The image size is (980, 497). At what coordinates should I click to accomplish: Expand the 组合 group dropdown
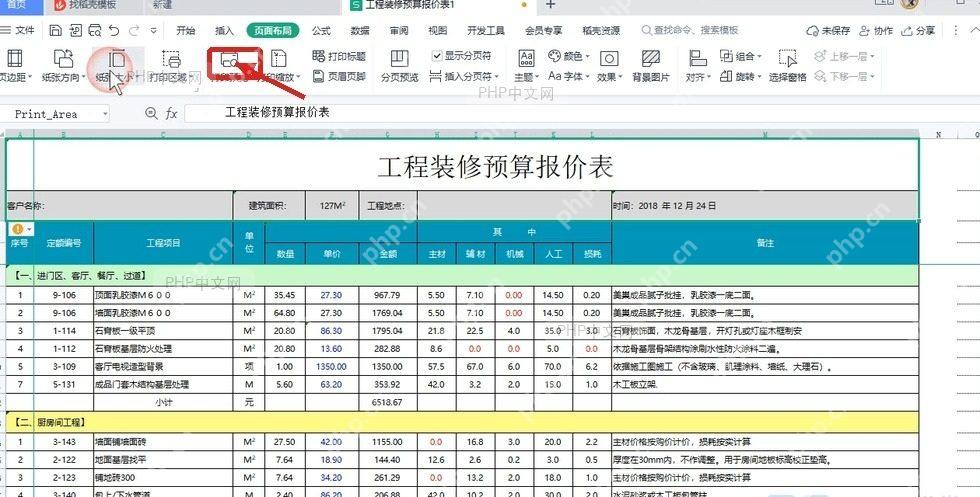tap(759, 57)
